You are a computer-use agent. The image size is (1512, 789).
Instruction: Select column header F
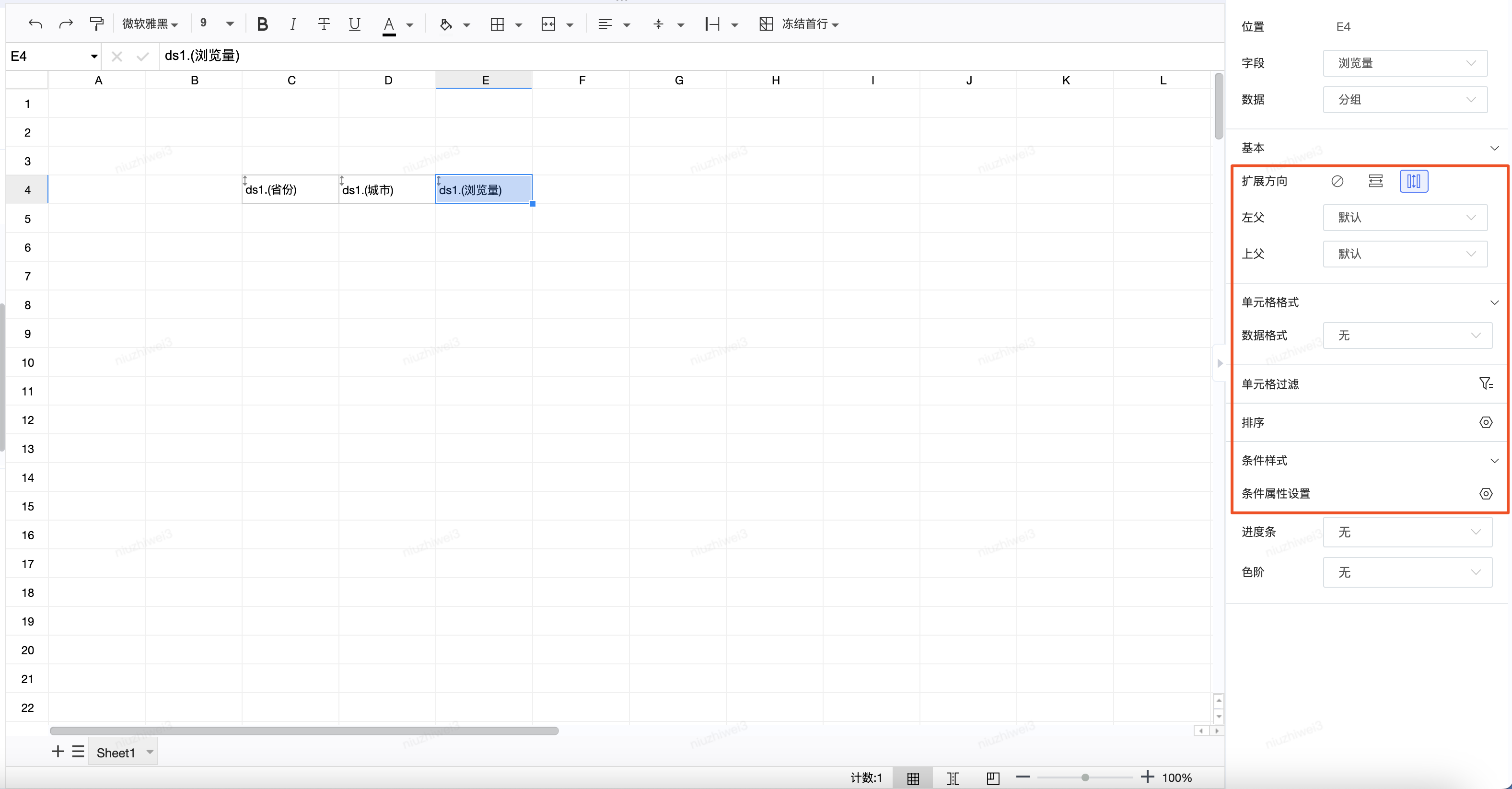tap(581, 81)
